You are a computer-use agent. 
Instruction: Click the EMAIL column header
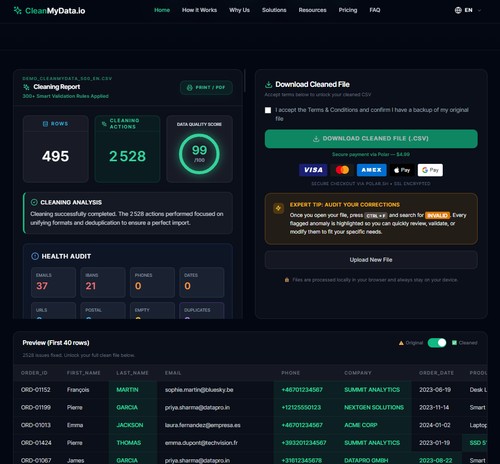tap(173, 373)
